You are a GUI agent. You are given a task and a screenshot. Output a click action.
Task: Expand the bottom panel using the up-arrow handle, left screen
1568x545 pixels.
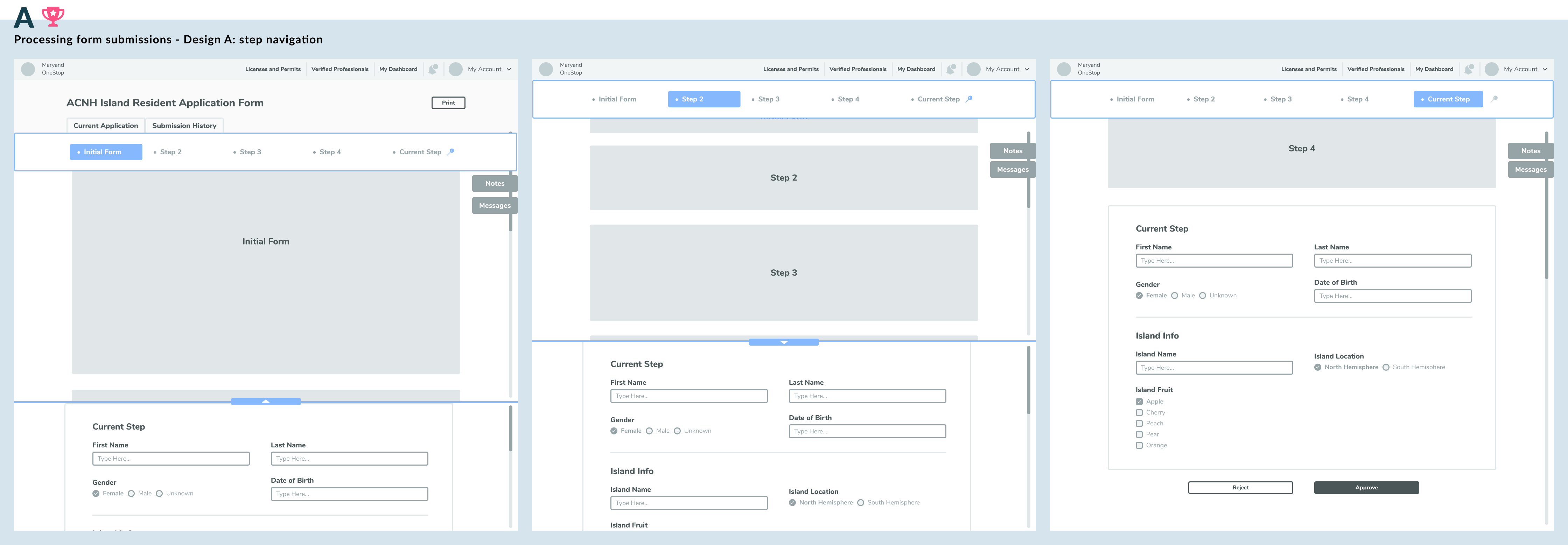click(266, 402)
